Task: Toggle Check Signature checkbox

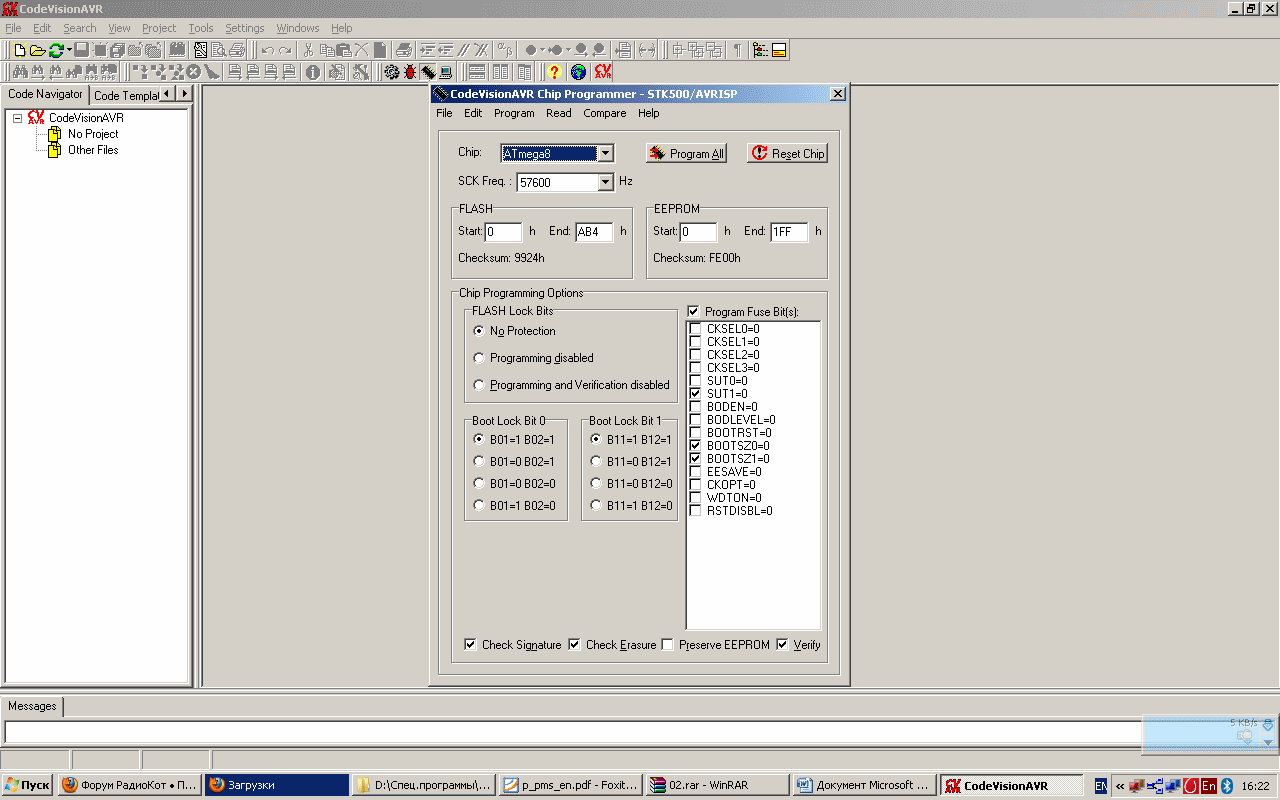Action: [470, 645]
